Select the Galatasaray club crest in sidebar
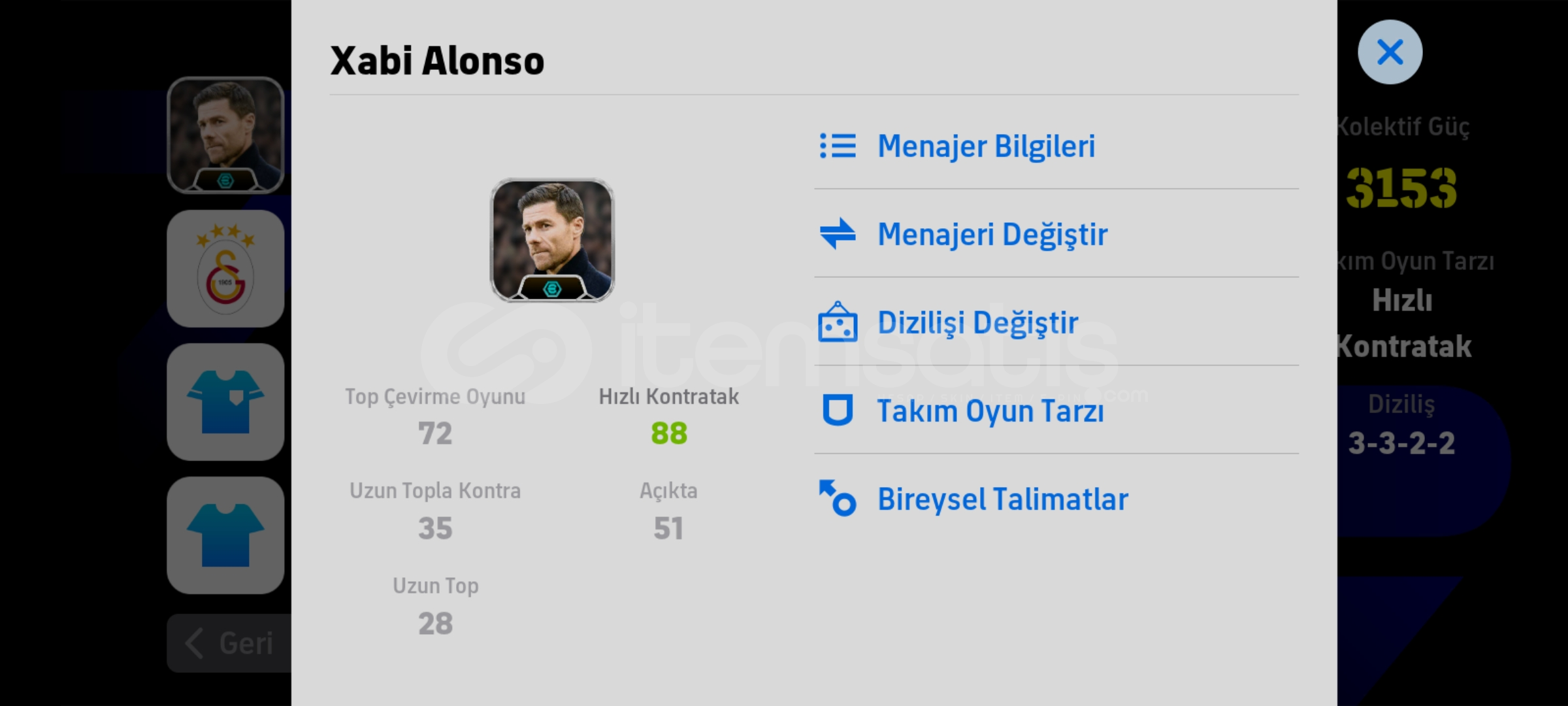The width and height of the screenshot is (1568, 706). pos(225,269)
